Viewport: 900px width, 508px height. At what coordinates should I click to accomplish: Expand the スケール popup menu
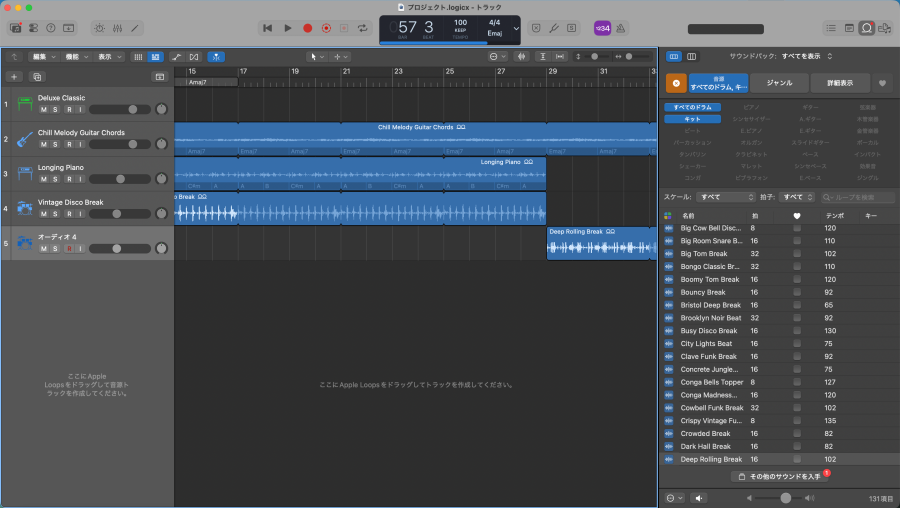tap(725, 197)
